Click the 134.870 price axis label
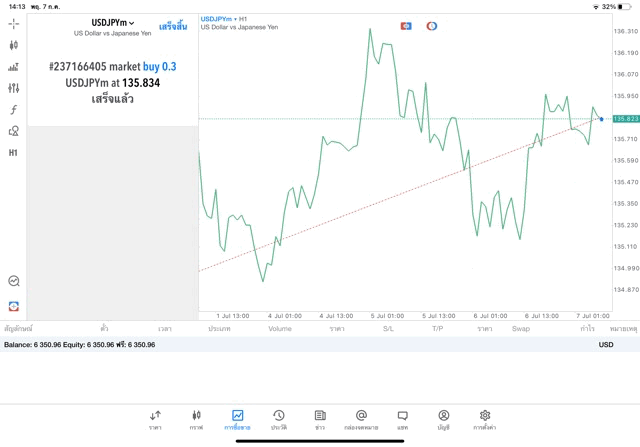Image resolution: width=640 pixels, height=447 pixels. pos(626,290)
